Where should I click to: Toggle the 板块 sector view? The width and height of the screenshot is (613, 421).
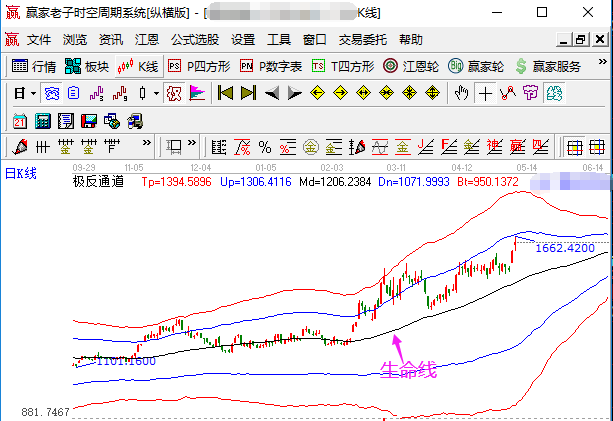pos(86,66)
